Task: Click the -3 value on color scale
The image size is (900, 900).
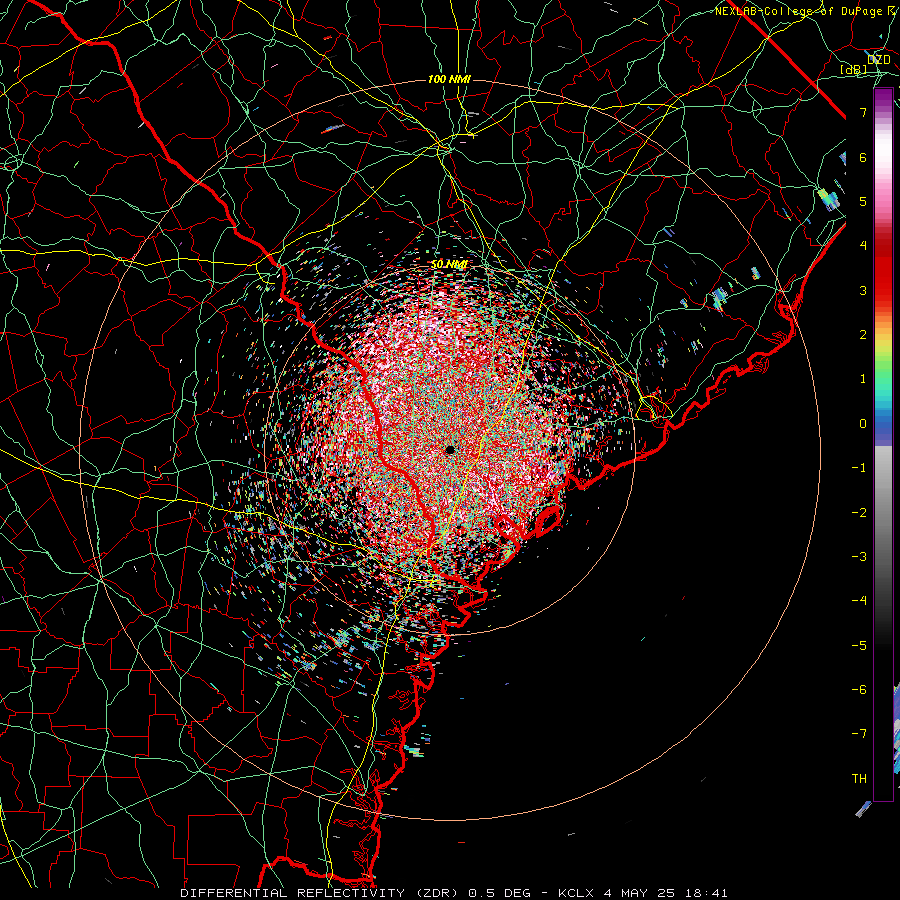Action: click(x=859, y=557)
